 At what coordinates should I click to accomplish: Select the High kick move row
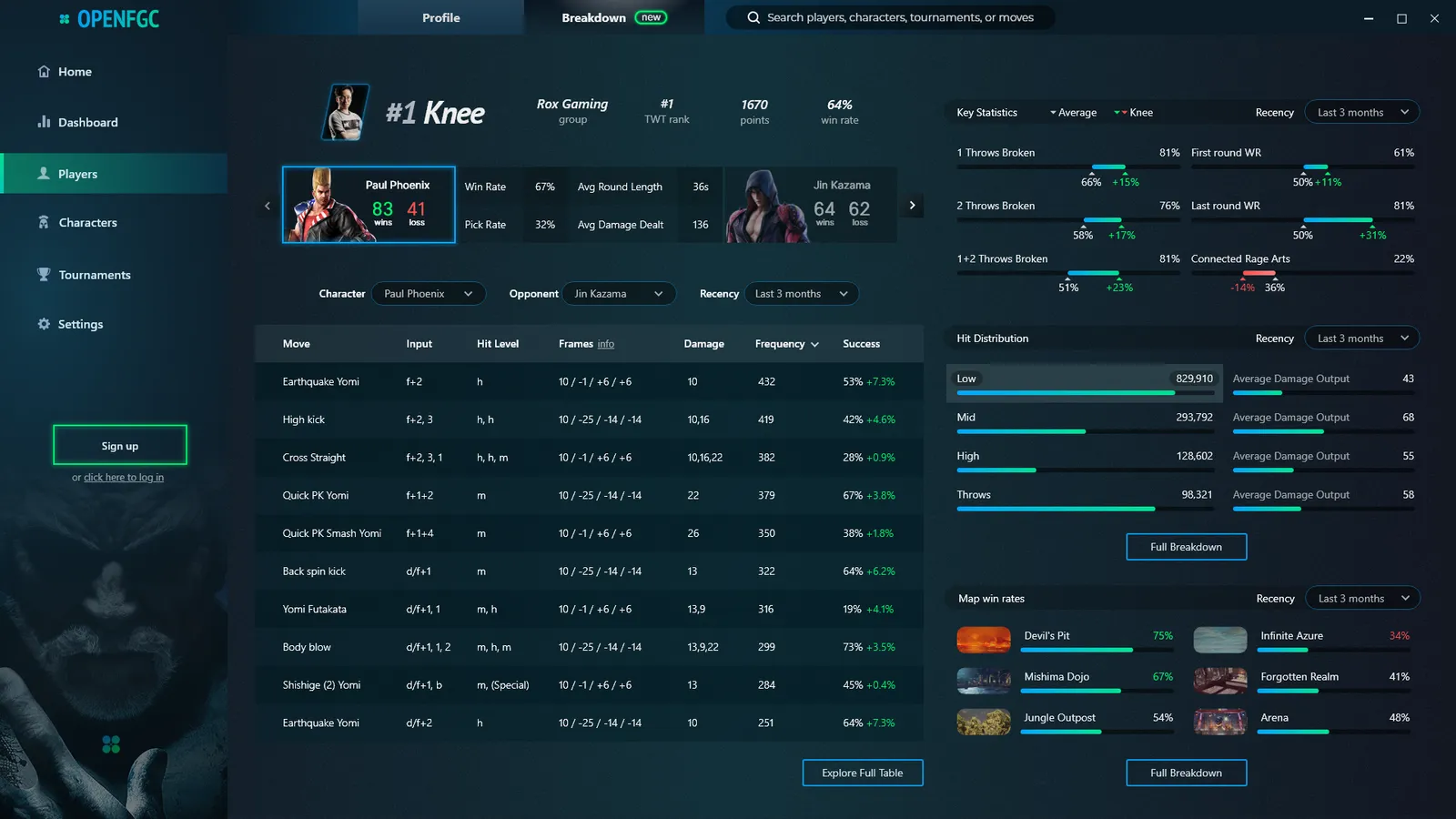pos(589,420)
